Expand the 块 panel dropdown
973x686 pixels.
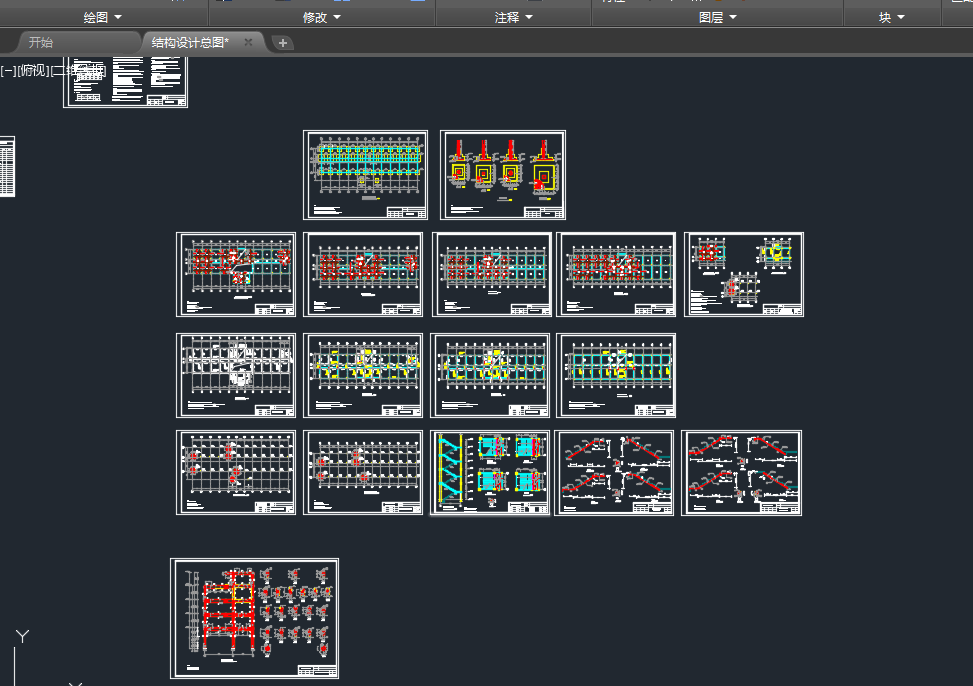(891, 17)
